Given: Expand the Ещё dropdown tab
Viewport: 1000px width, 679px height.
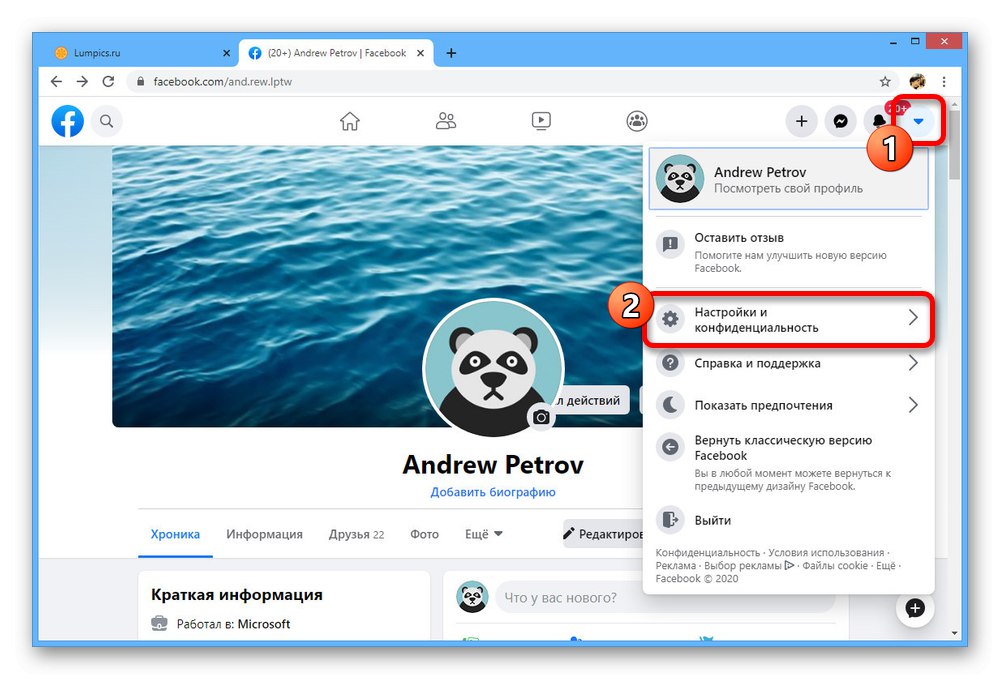Looking at the screenshot, I should pyautogui.click(x=483, y=534).
